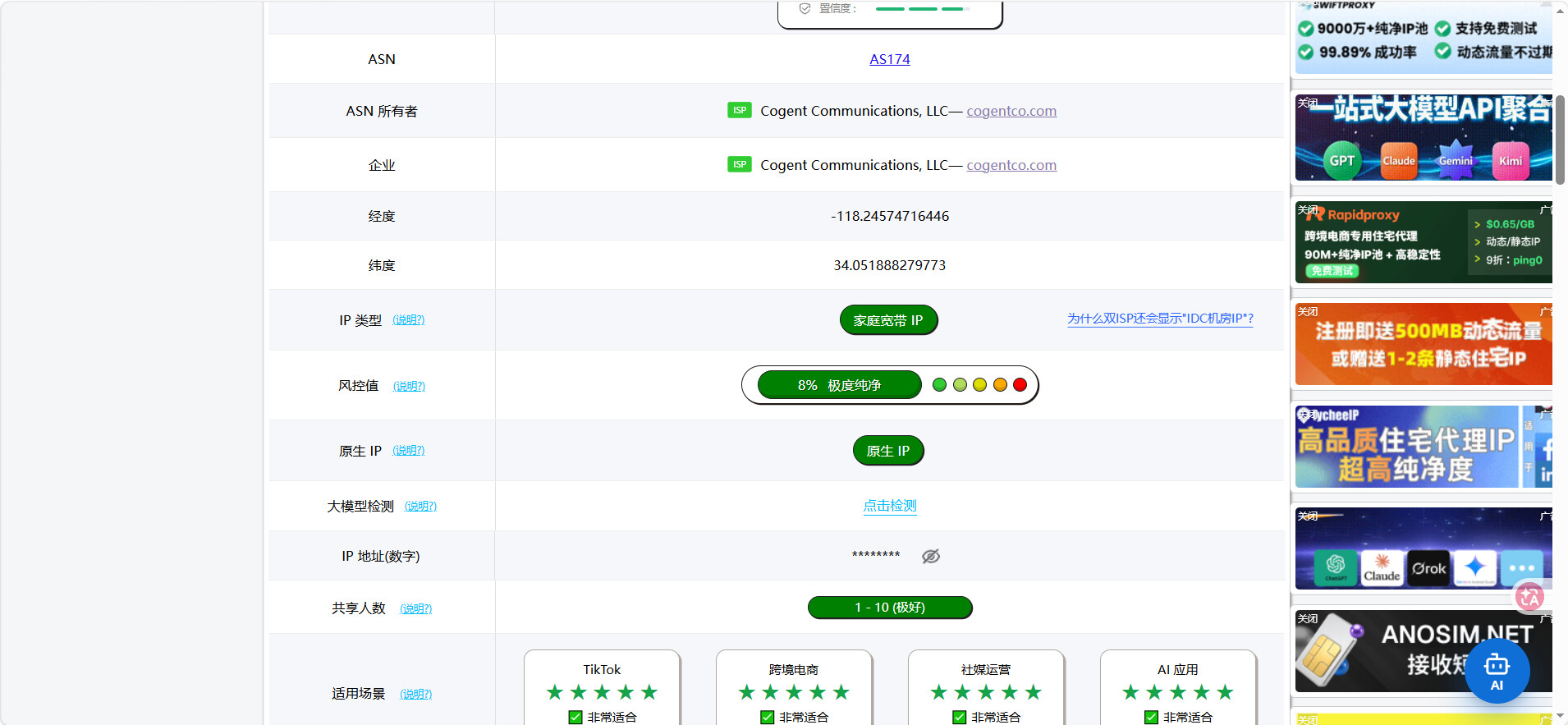Click the Gemini icon in the API聚合 ad
Image resolution: width=1568 pixels, height=725 pixels.
pos(1456,160)
